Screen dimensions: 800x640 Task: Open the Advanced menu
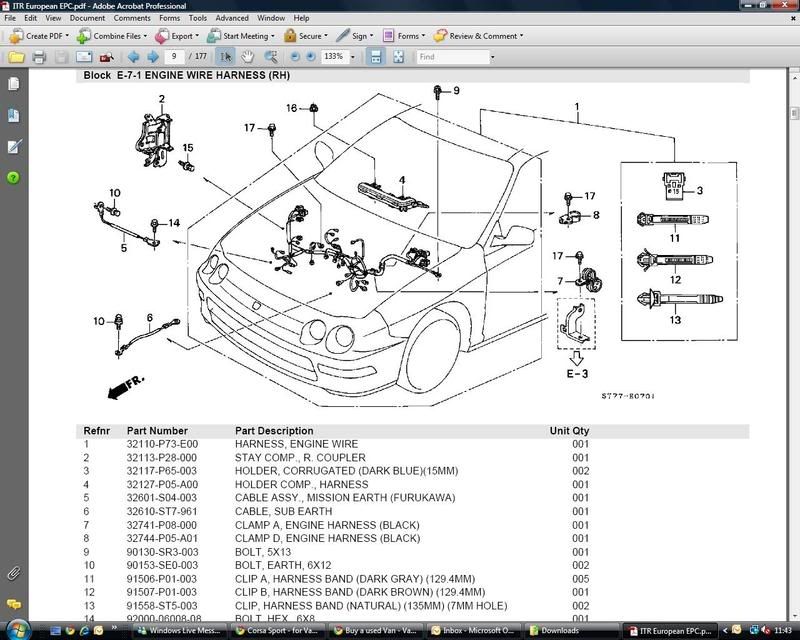[x=231, y=18]
